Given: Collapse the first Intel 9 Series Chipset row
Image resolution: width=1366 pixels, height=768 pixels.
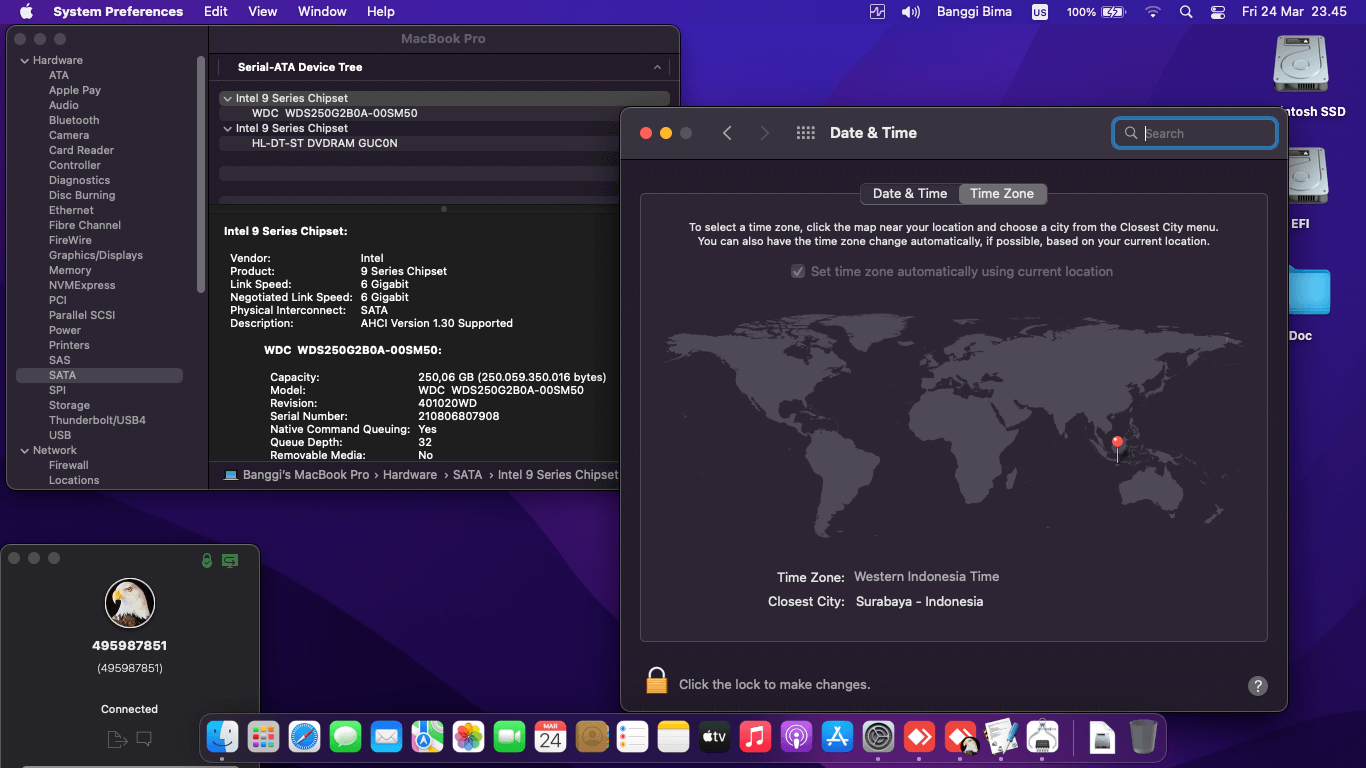Looking at the screenshot, I should click(x=227, y=99).
